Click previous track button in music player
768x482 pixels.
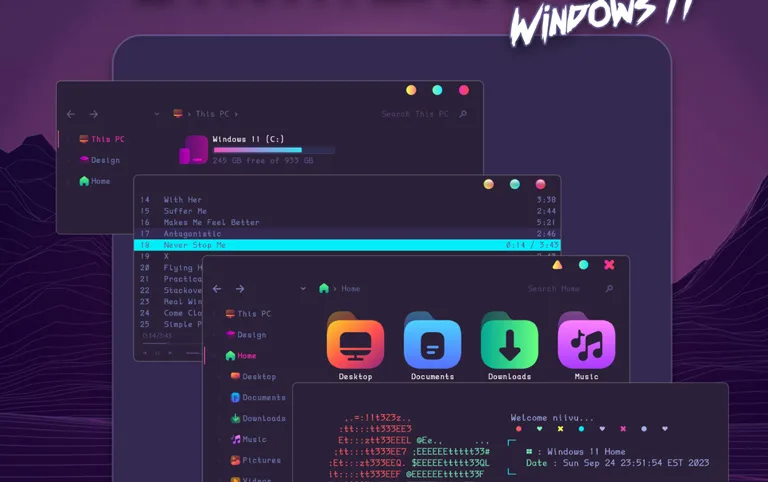[145, 353]
